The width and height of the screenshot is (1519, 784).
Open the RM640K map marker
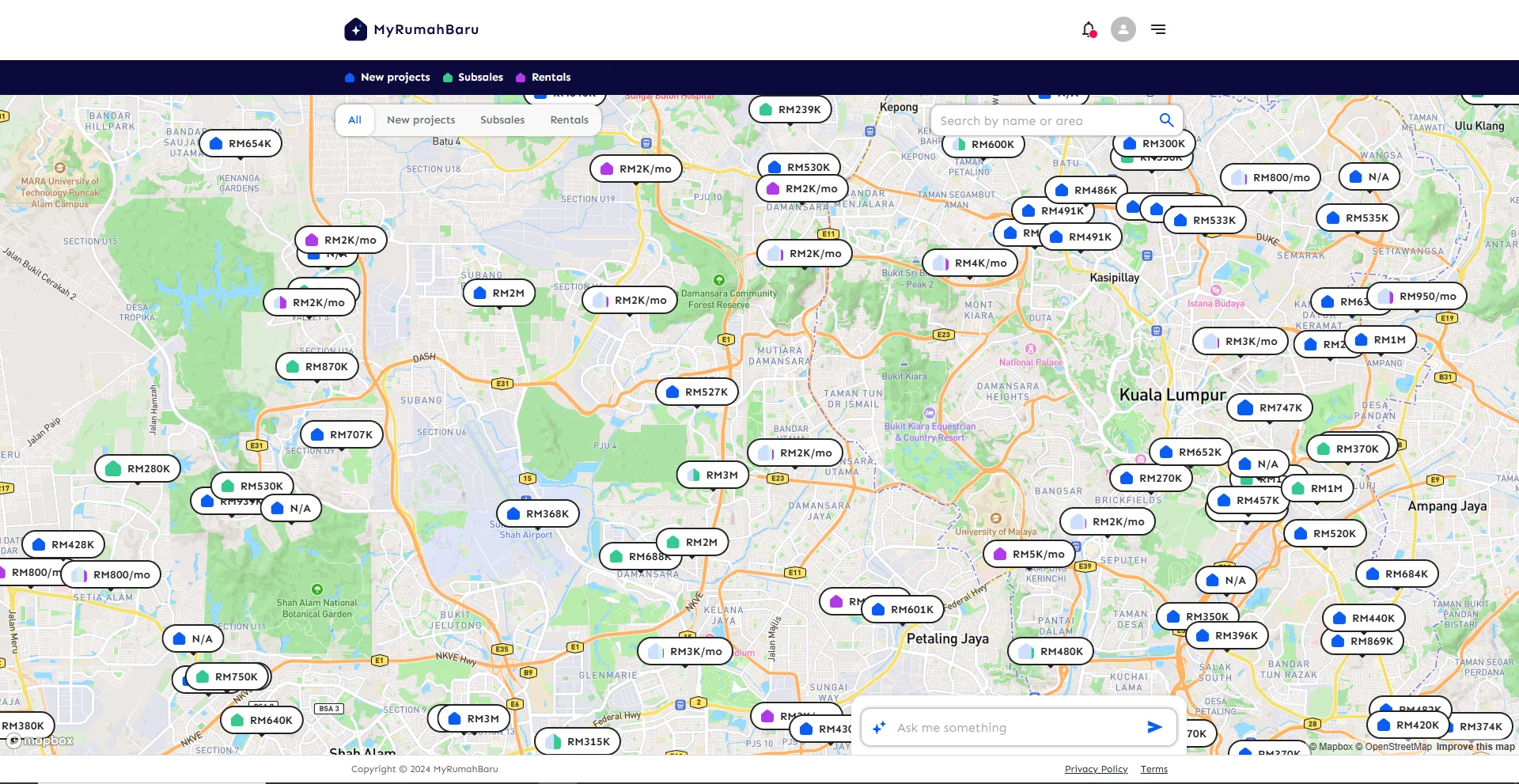click(x=262, y=721)
